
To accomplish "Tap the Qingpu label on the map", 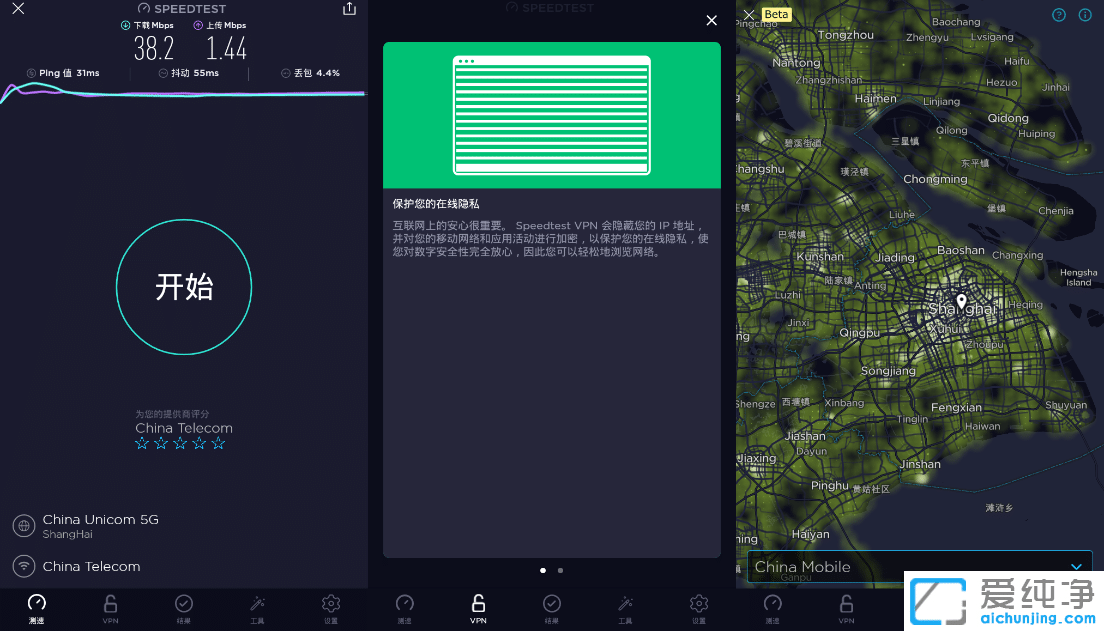I will [860, 333].
